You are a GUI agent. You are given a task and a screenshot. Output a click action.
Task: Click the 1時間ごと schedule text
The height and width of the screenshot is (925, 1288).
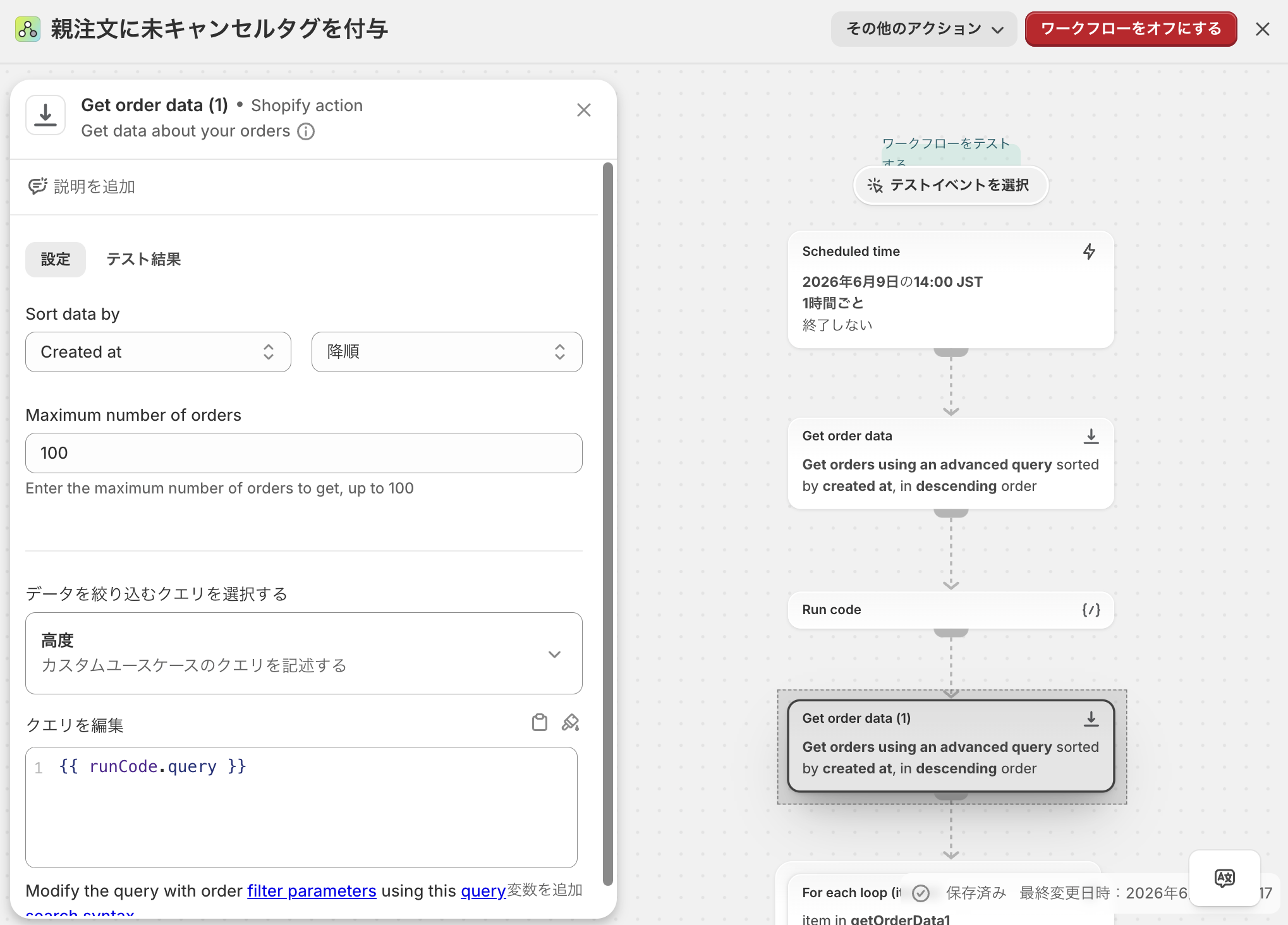point(833,303)
